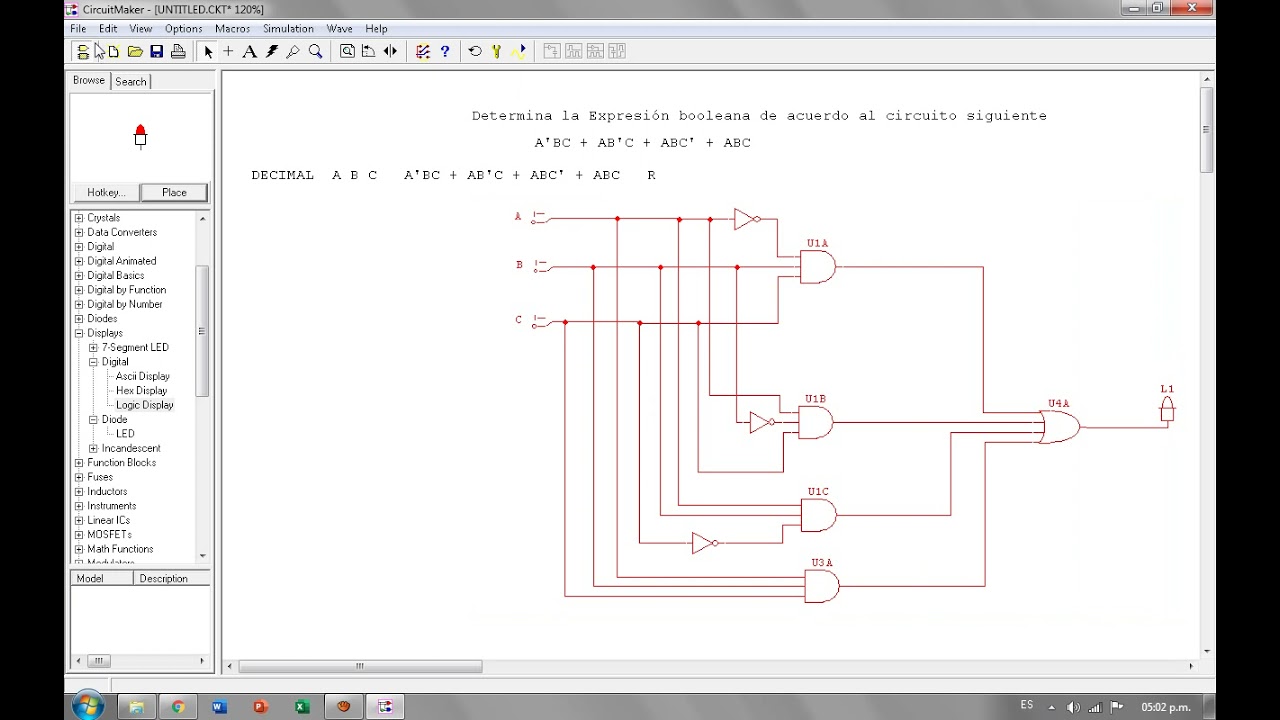
Task: Expand the Digital Basics category
Action: [x=79, y=275]
